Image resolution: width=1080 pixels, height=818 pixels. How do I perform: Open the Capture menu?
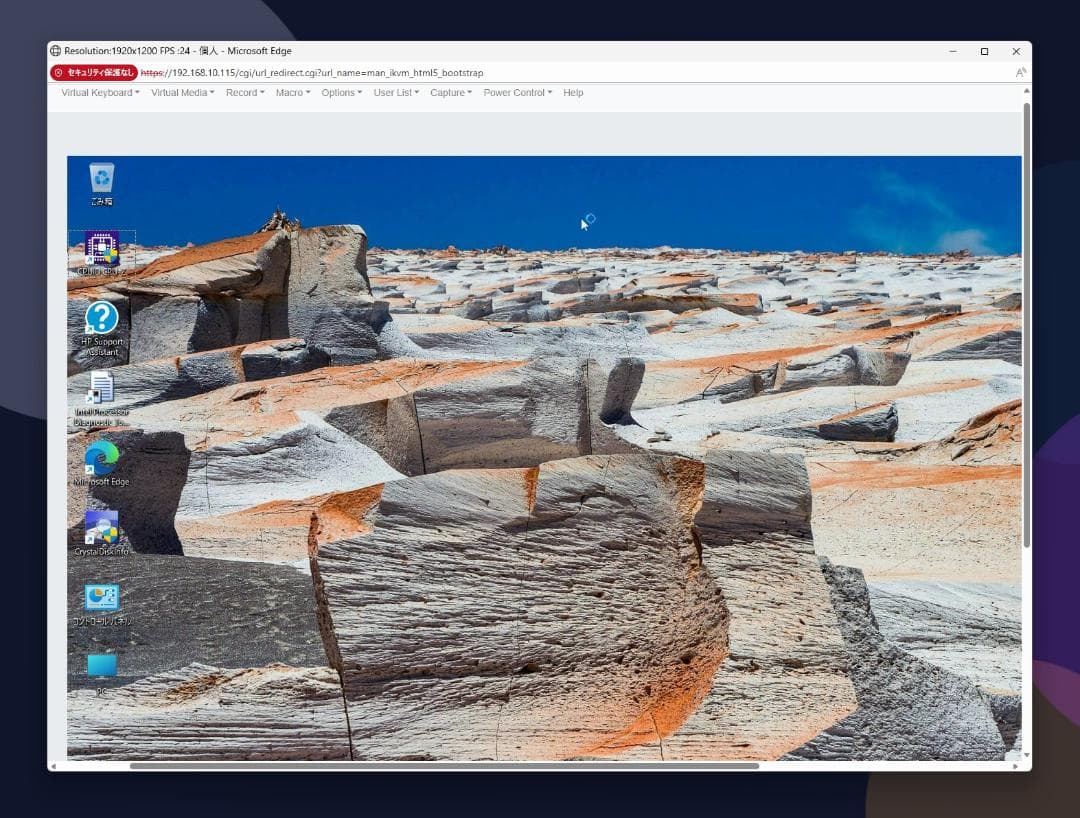(x=451, y=93)
